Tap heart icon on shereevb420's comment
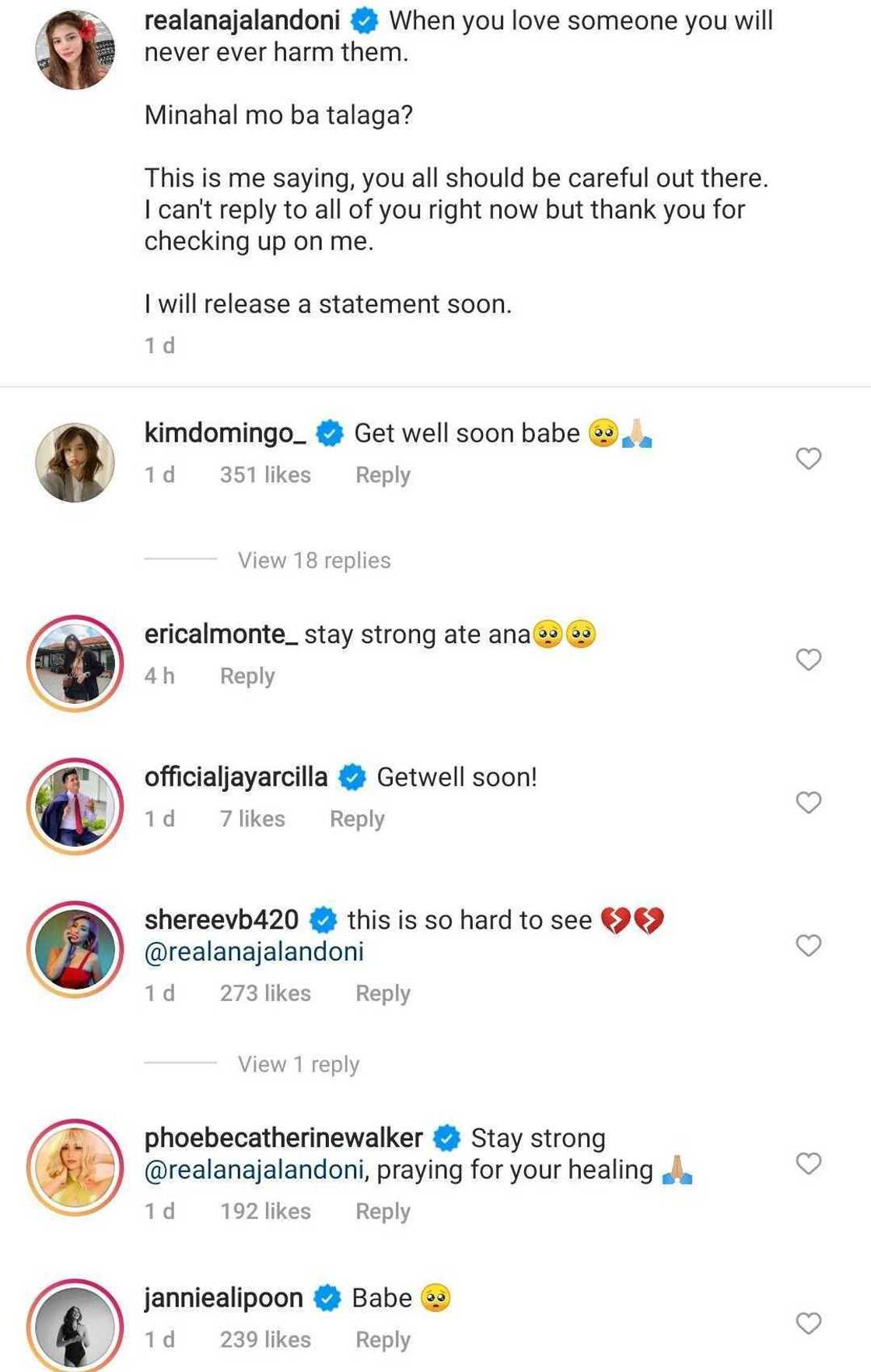The image size is (871, 1372). click(808, 946)
